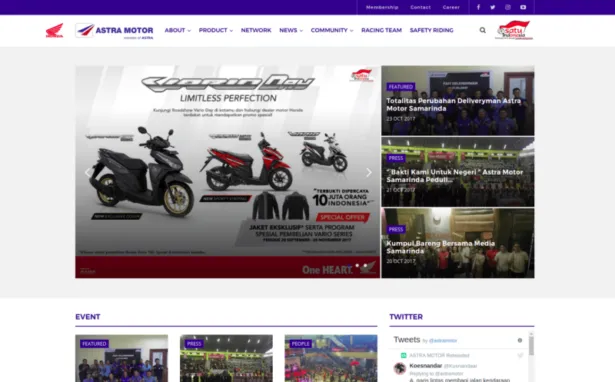Open the Career link
Viewport: 615px width, 382px height.
[451, 7]
